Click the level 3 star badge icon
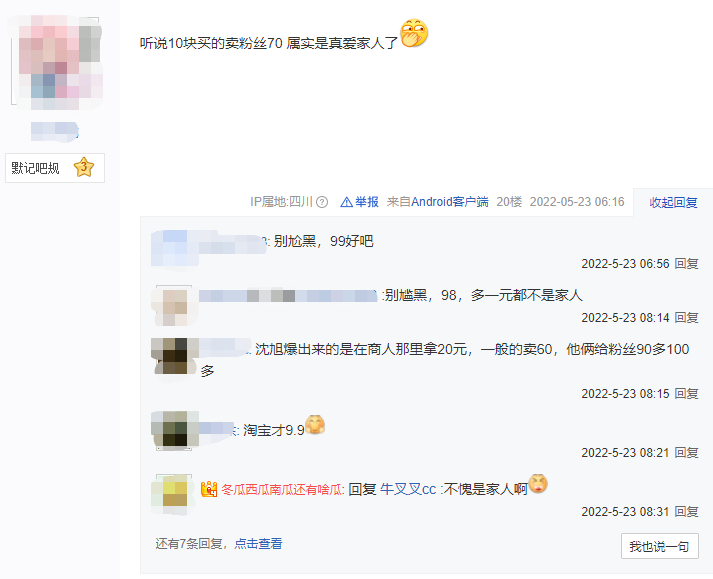This screenshot has height=579, width=713. (84, 167)
